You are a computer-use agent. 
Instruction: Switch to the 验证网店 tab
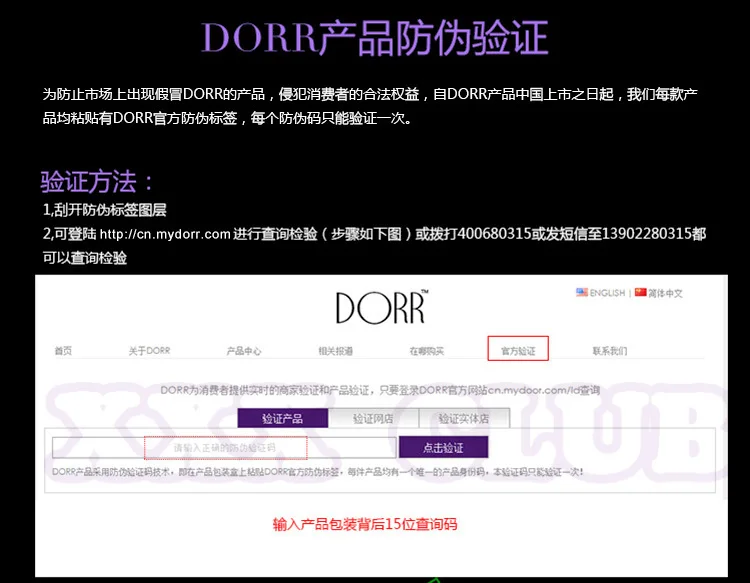coord(373,418)
